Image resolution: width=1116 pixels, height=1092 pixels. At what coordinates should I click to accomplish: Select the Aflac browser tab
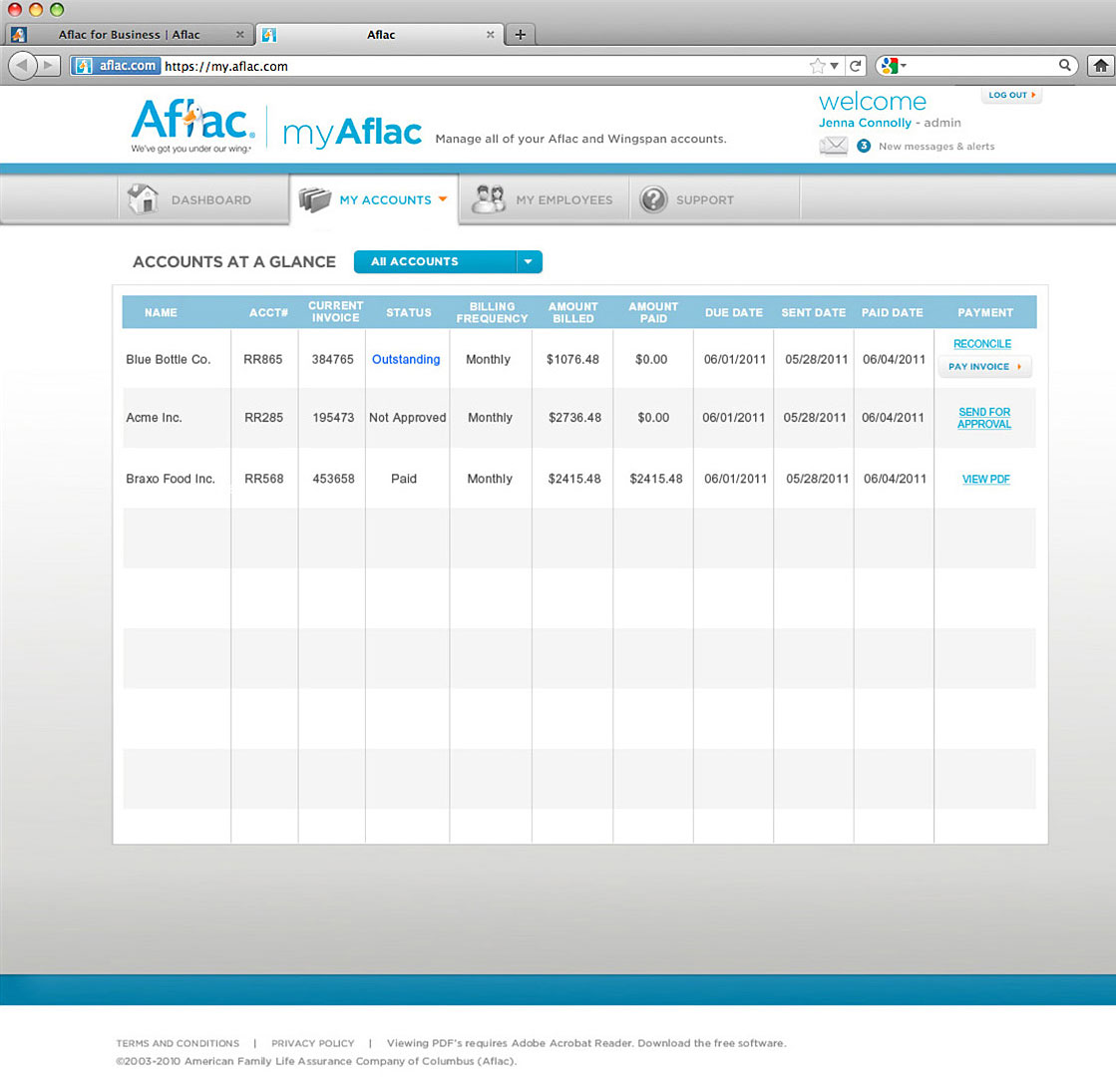[379, 34]
